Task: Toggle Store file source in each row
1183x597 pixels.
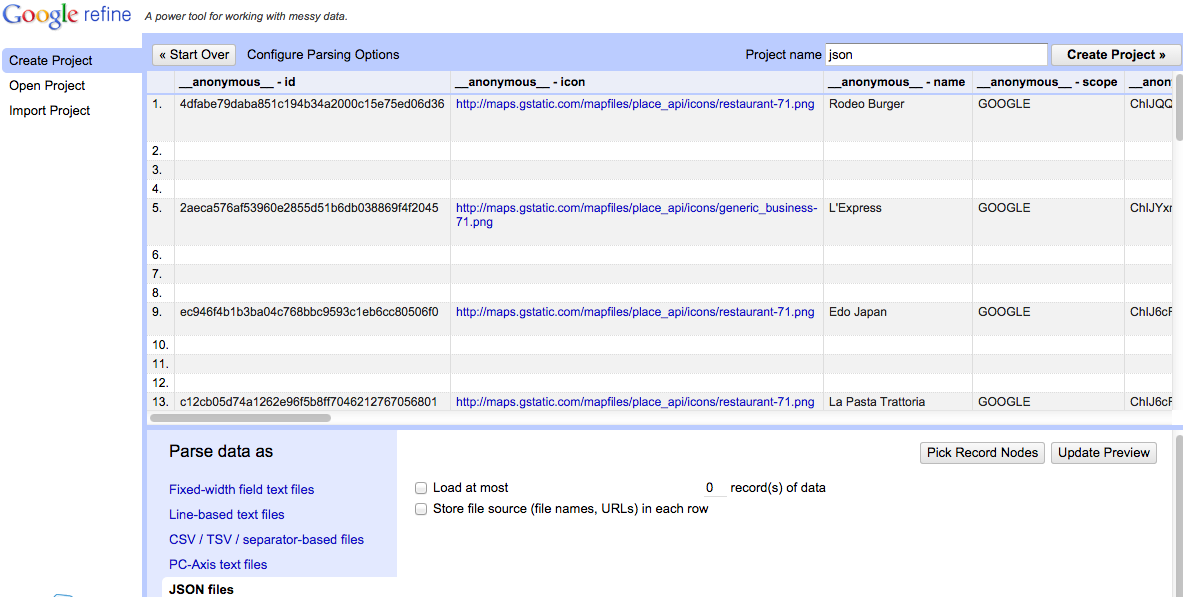Action: (421, 509)
